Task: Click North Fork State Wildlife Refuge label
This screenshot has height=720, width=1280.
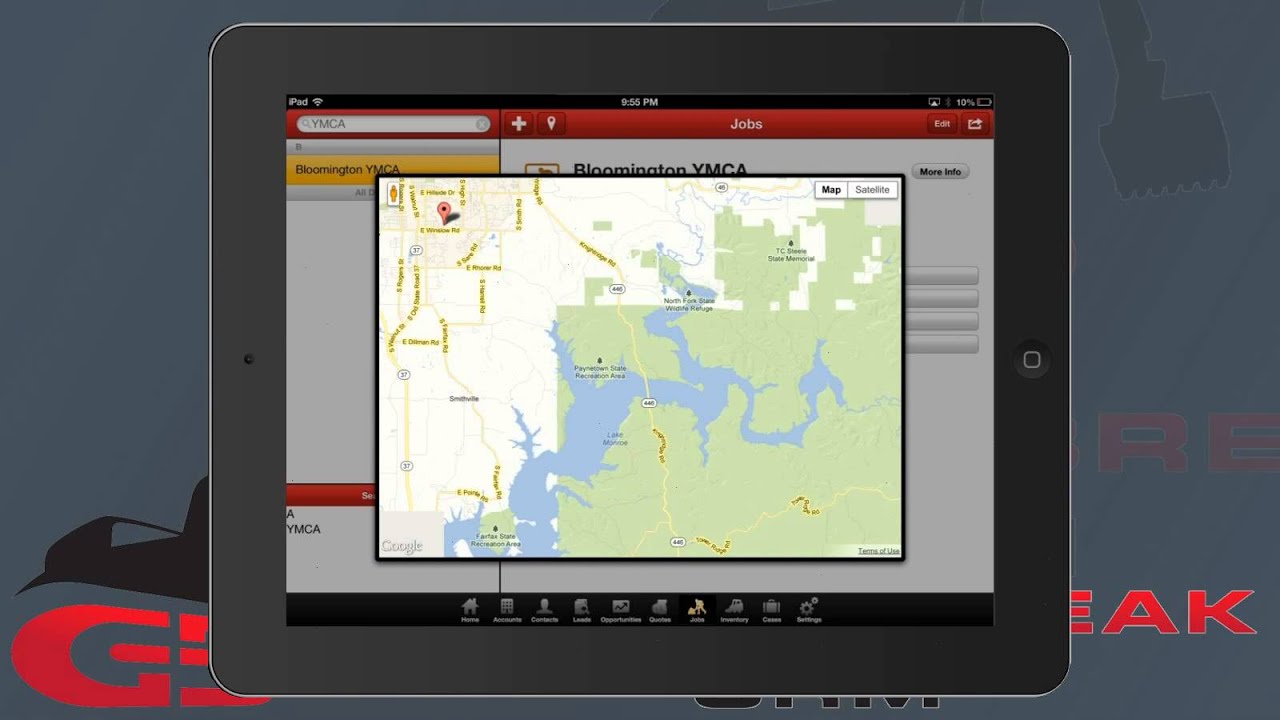Action: pyautogui.click(x=689, y=304)
